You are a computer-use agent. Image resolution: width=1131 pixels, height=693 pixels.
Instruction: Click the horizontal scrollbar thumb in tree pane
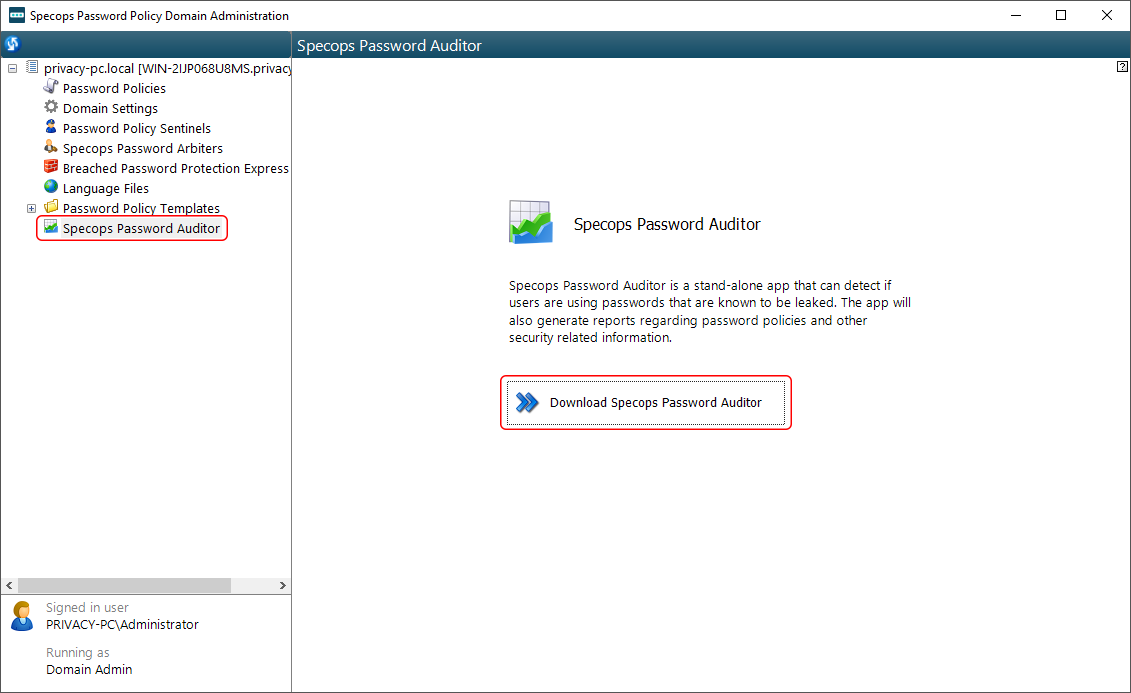click(124, 586)
